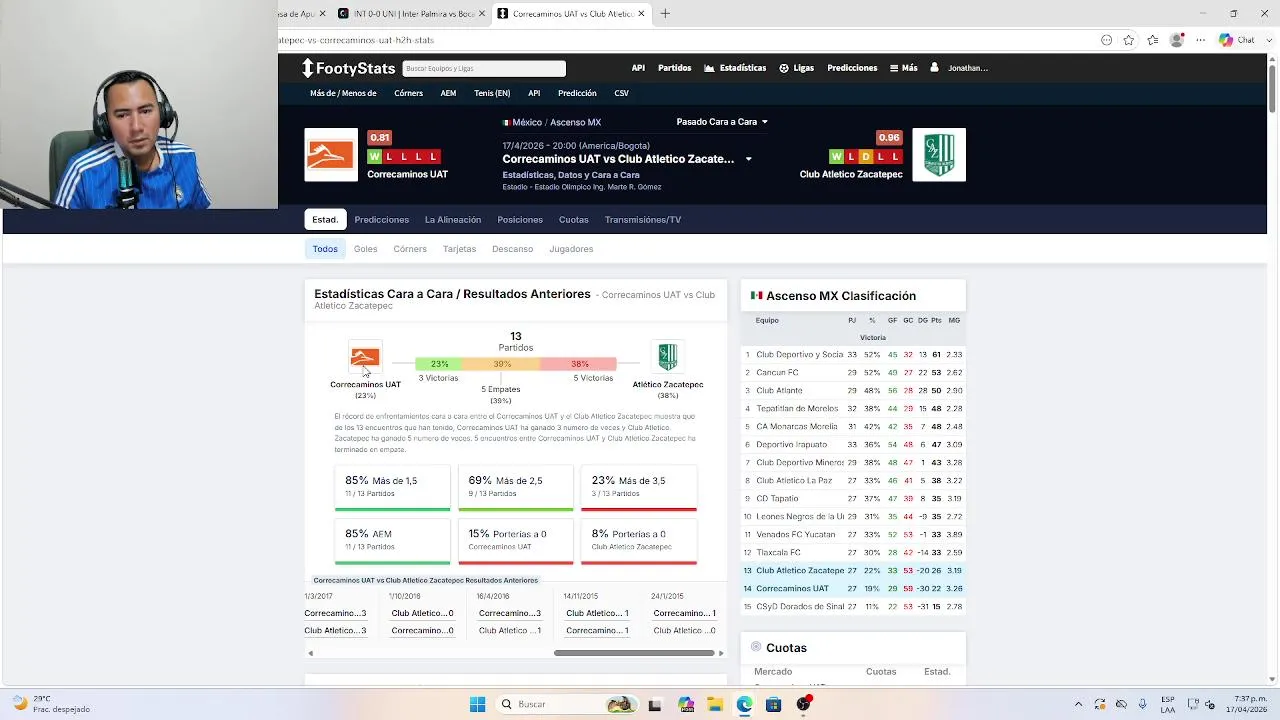Expand the Pasado Cara a Cara dropdown
Viewport: 1280px width, 720px height.
[722, 122]
